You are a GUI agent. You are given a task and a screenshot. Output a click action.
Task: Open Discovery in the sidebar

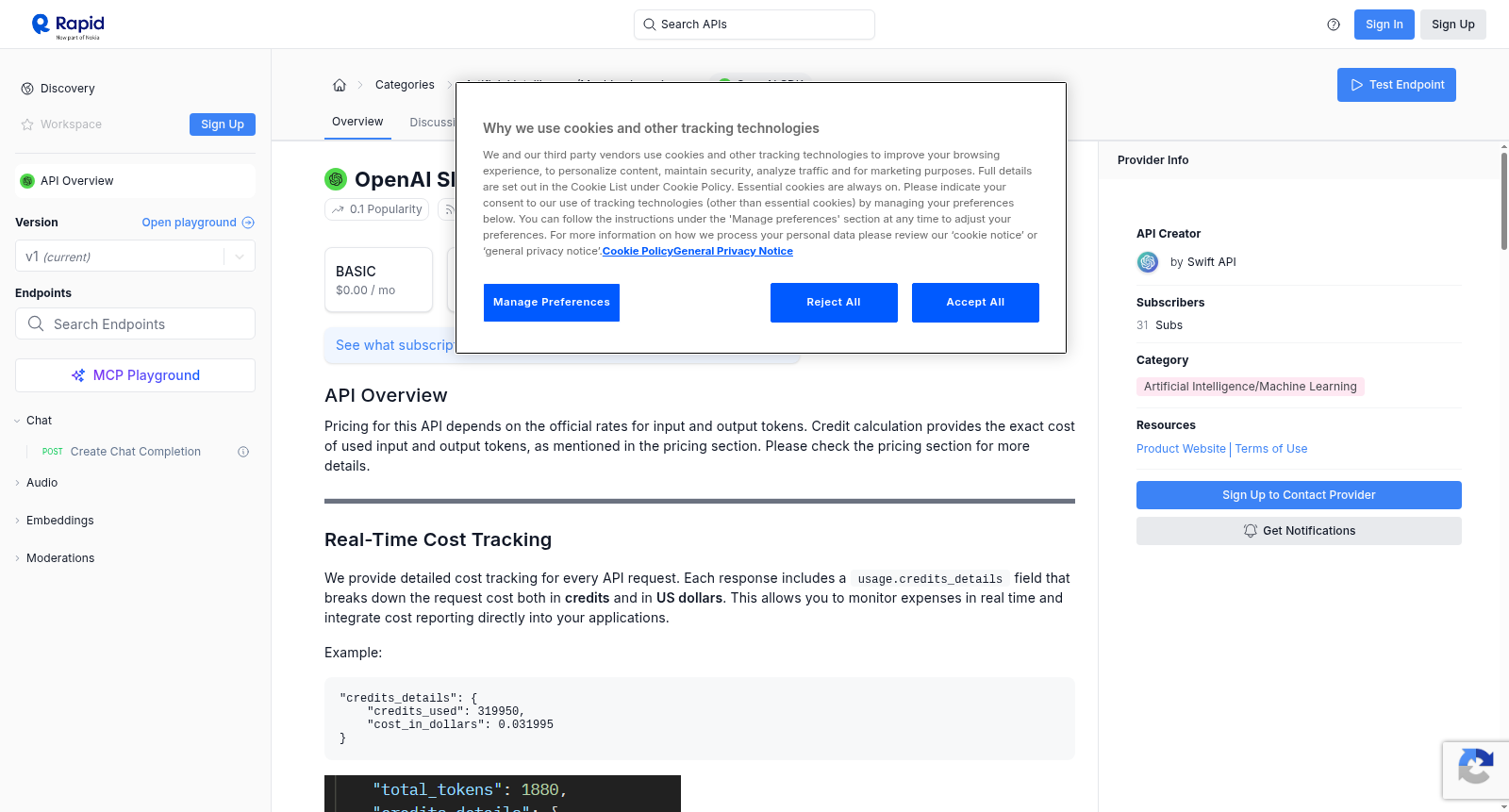pyautogui.click(x=67, y=89)
